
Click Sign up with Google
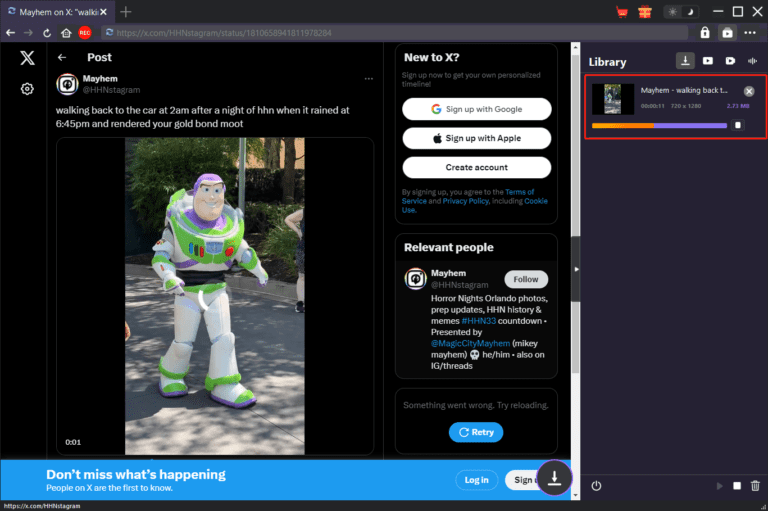click(477, 108)
